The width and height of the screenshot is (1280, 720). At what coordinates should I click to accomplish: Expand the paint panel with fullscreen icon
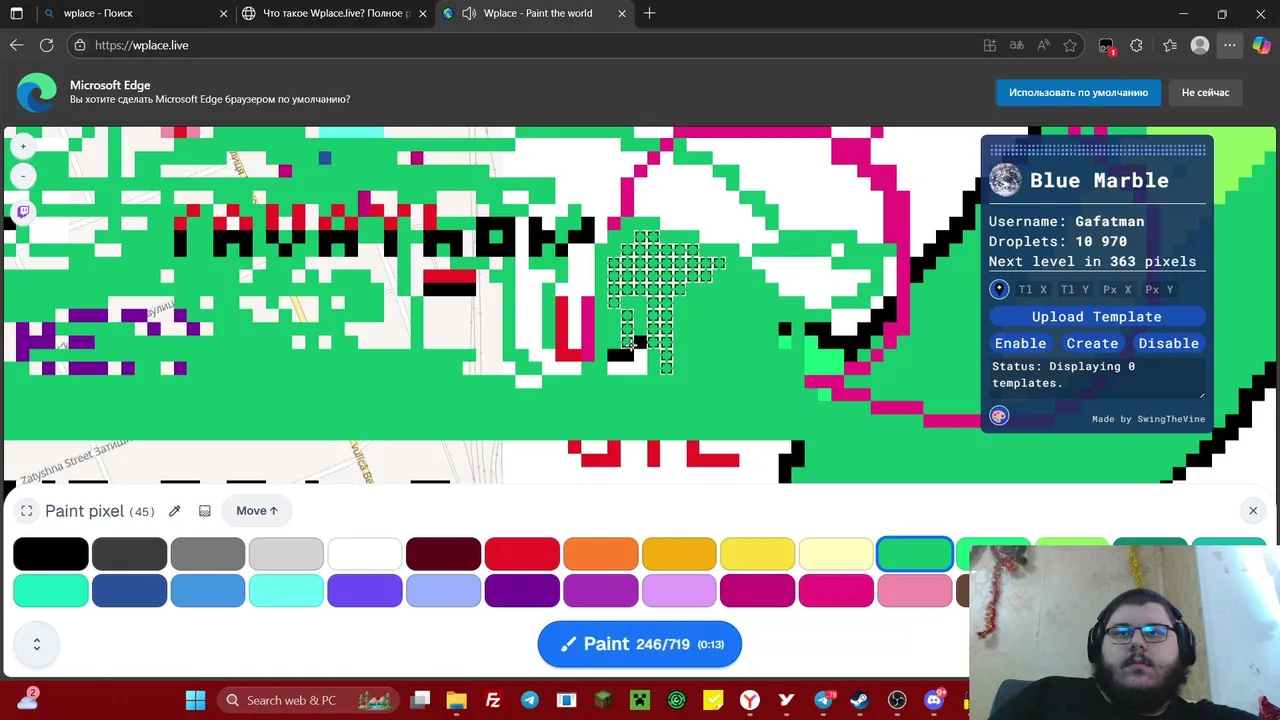(x=27, y=511)
